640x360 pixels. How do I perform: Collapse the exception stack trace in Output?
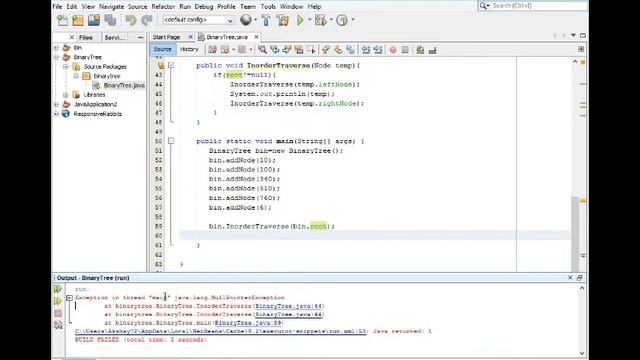point(69,298)
